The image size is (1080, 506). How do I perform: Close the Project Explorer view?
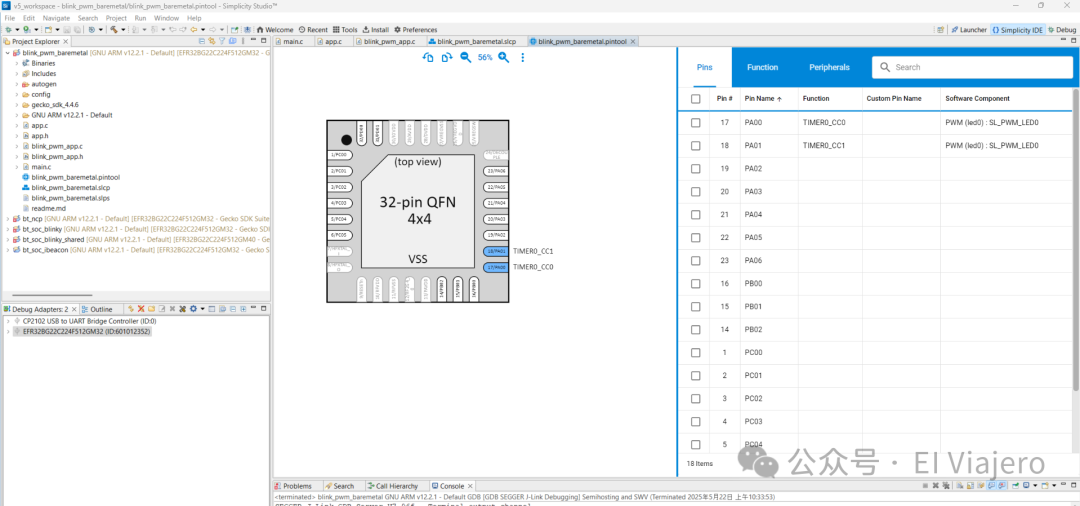tap(65, 41)
